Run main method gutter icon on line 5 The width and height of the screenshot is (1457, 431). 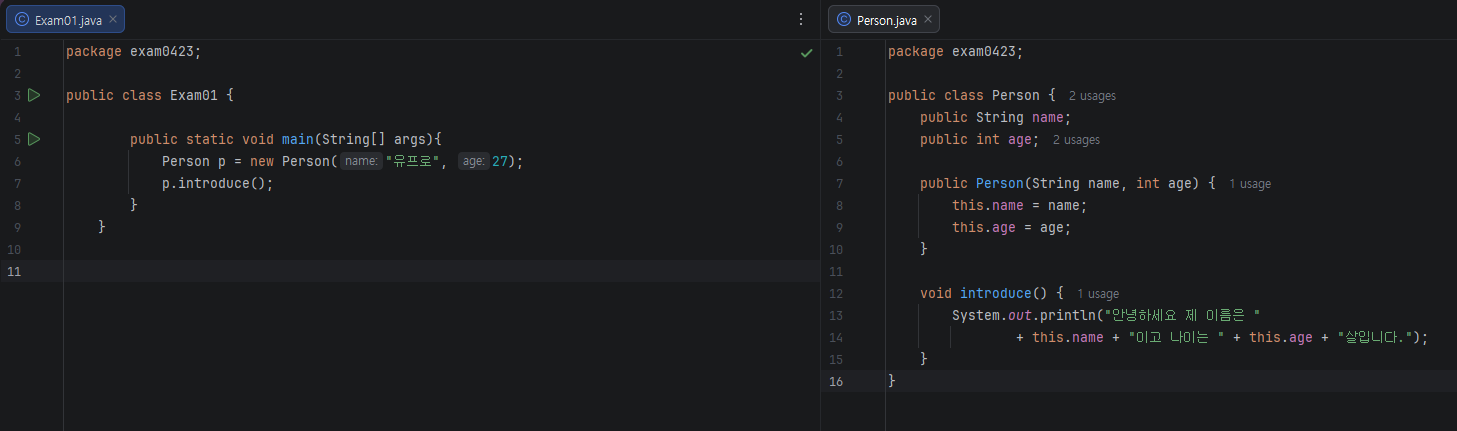click(x=34, y=139)
